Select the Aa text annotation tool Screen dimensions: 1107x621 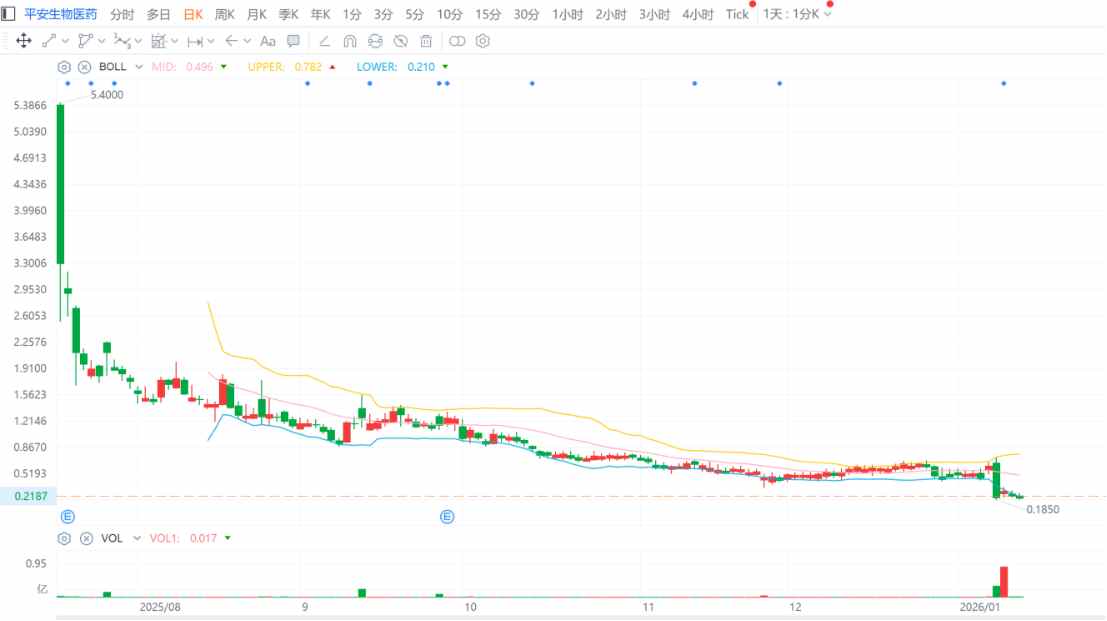(x=268, y=41)
